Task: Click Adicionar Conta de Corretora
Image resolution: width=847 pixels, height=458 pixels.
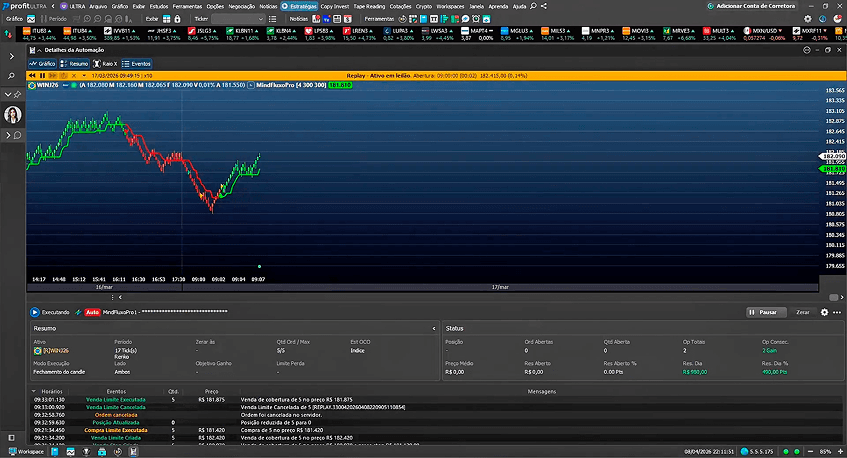Action: (751, 6)
